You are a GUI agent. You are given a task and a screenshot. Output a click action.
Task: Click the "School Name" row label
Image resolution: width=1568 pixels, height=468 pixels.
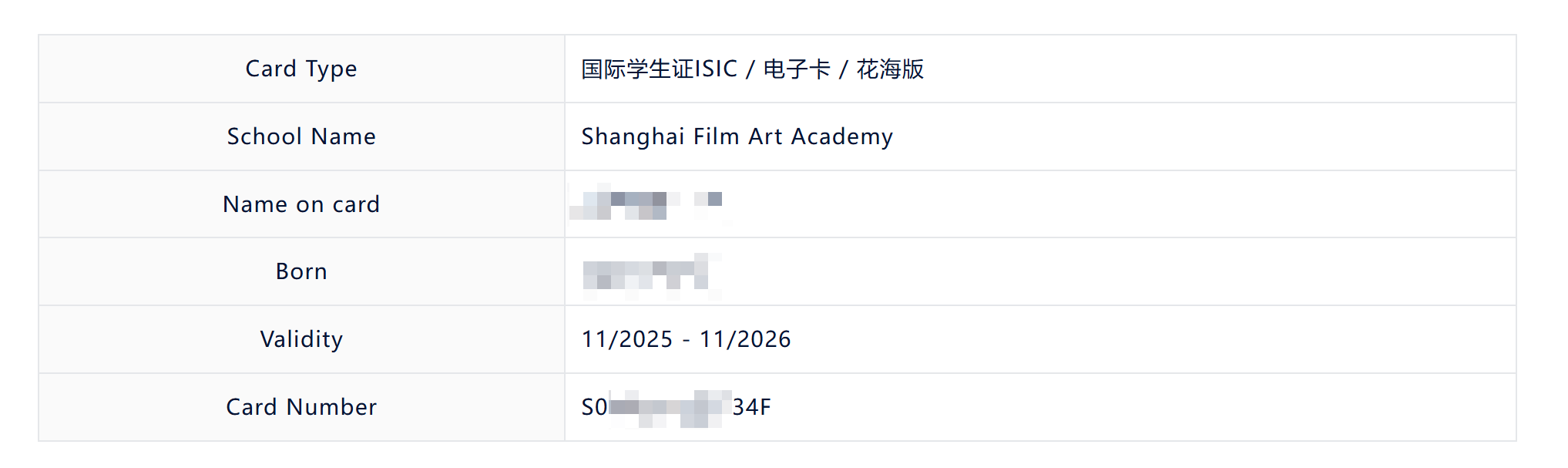(301, 136)
